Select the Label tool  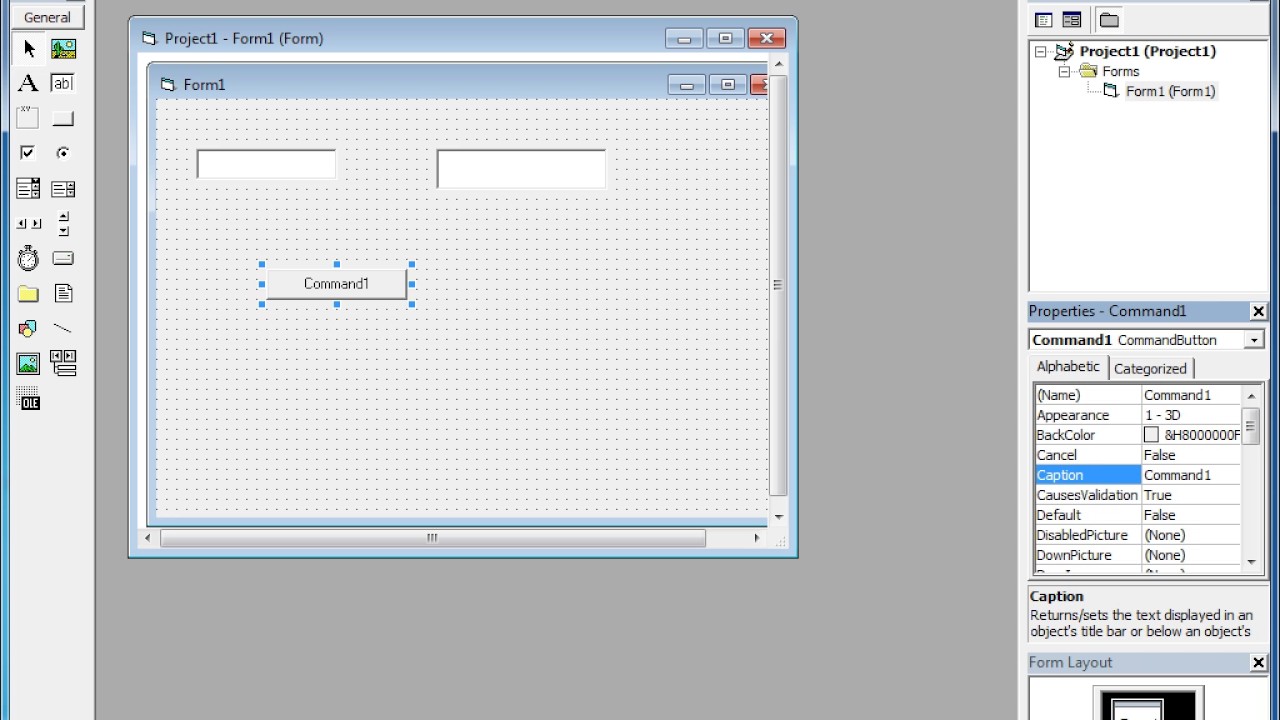28,83
